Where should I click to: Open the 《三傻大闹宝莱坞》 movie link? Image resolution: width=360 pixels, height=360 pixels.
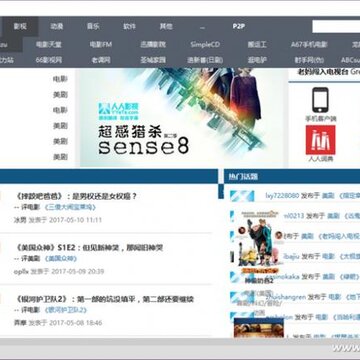[x=70, y=207]
